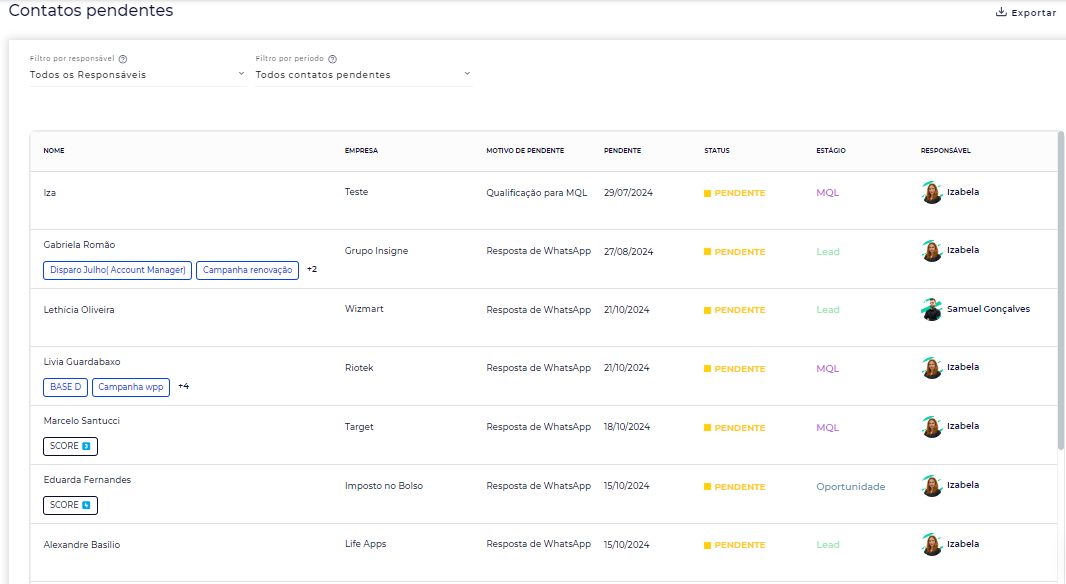Sort by MOTIVO DE PENDENTE column header
This screenshot has width=1066, height=584.
[525, 150]
